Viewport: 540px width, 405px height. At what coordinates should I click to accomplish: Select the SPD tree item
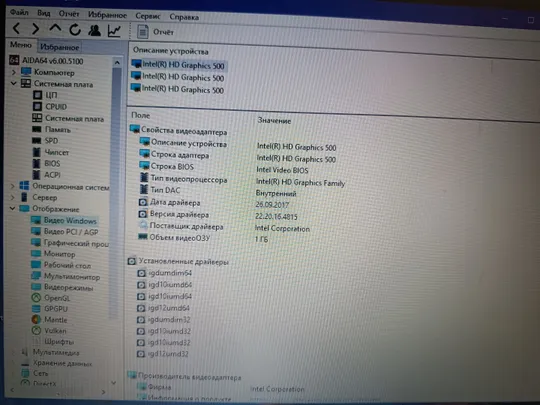pyautogui.click(x=45, y=141)
